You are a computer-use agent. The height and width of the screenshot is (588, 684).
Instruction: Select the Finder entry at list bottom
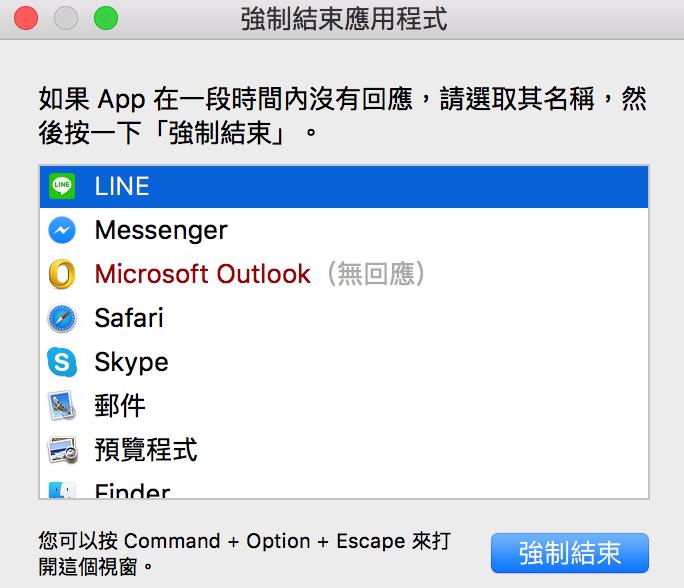coord(344,485)
